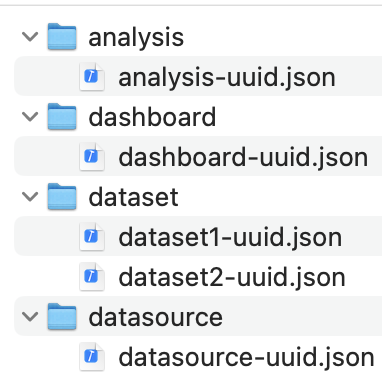
Task: Select the analysis folder name
Action: point(136,38)
